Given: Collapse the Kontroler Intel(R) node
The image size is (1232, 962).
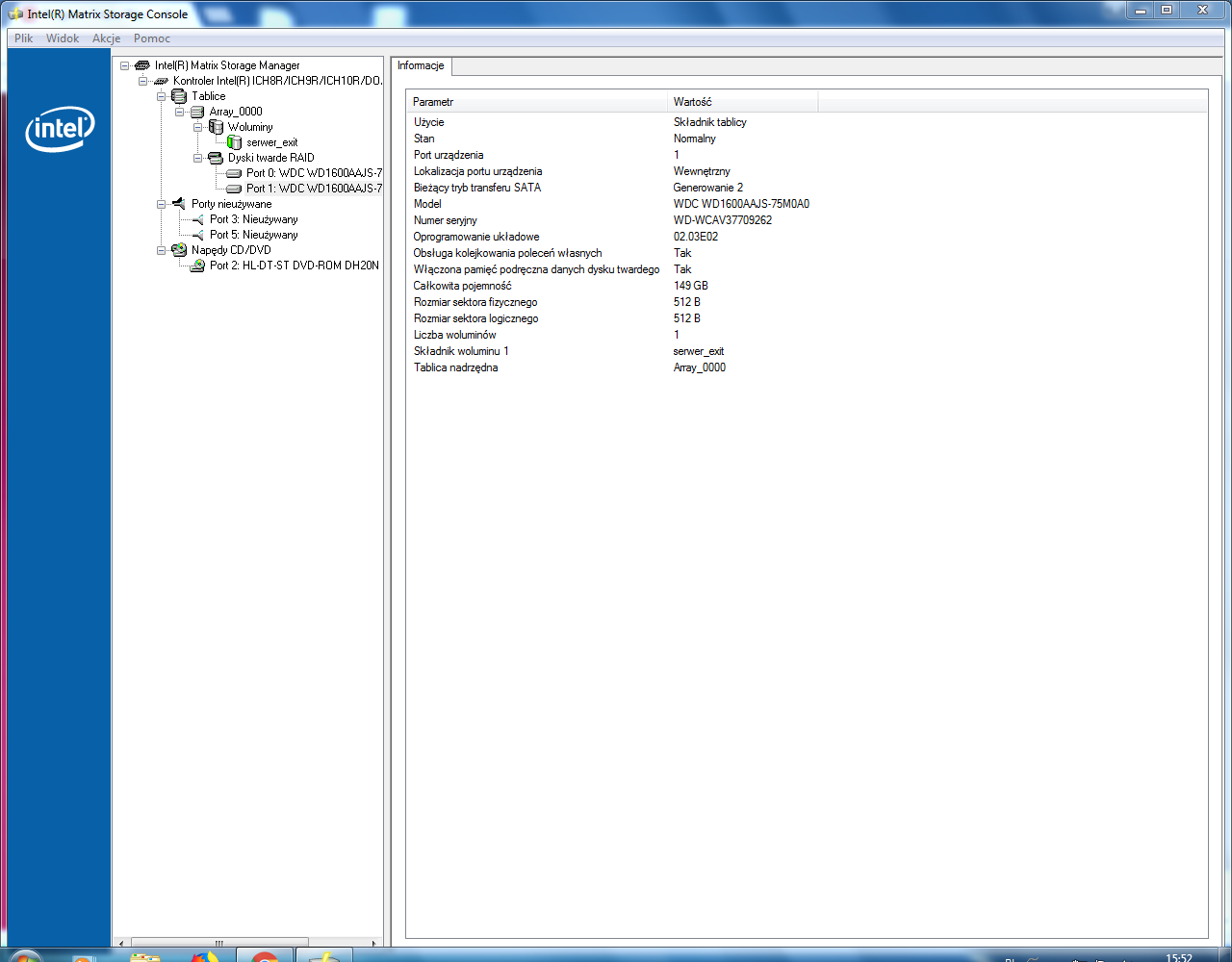Looking at the screenshot, I should pyautogui.click(x=142, y=81).
